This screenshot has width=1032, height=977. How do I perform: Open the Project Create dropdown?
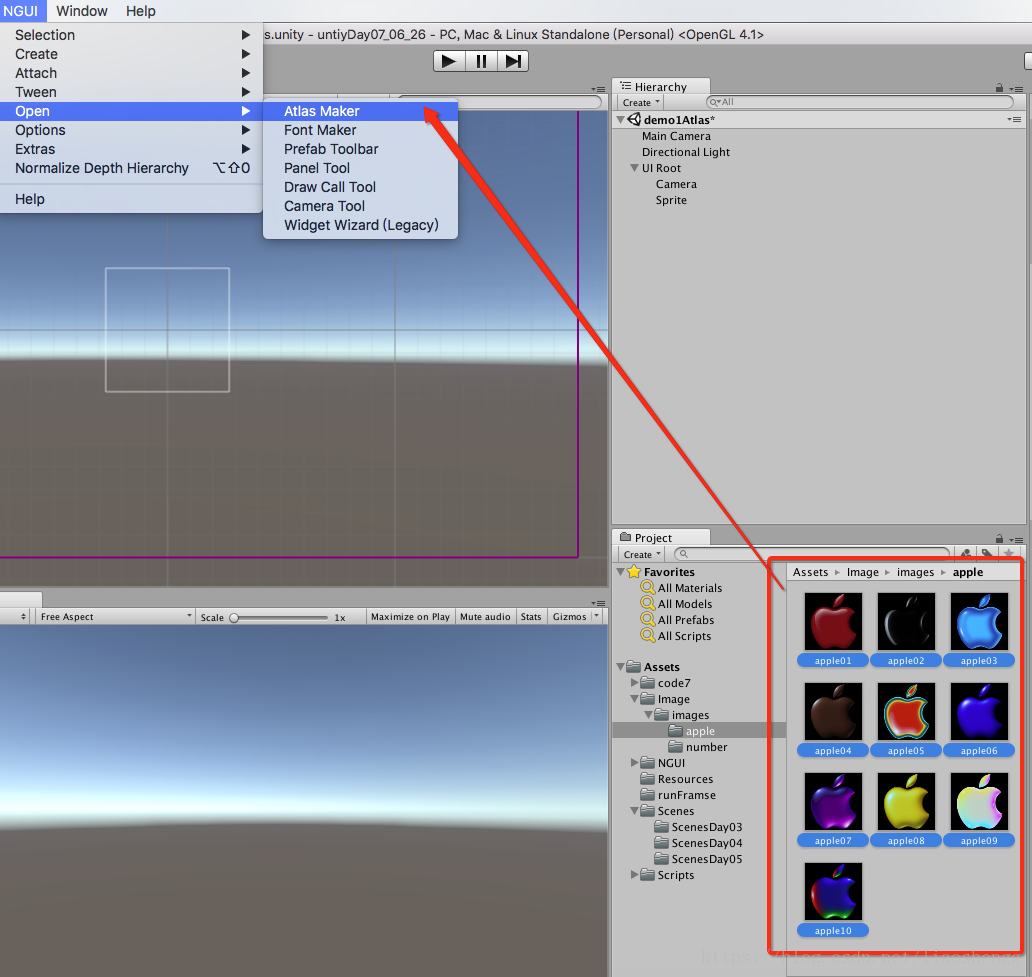(x=642, y=554)
